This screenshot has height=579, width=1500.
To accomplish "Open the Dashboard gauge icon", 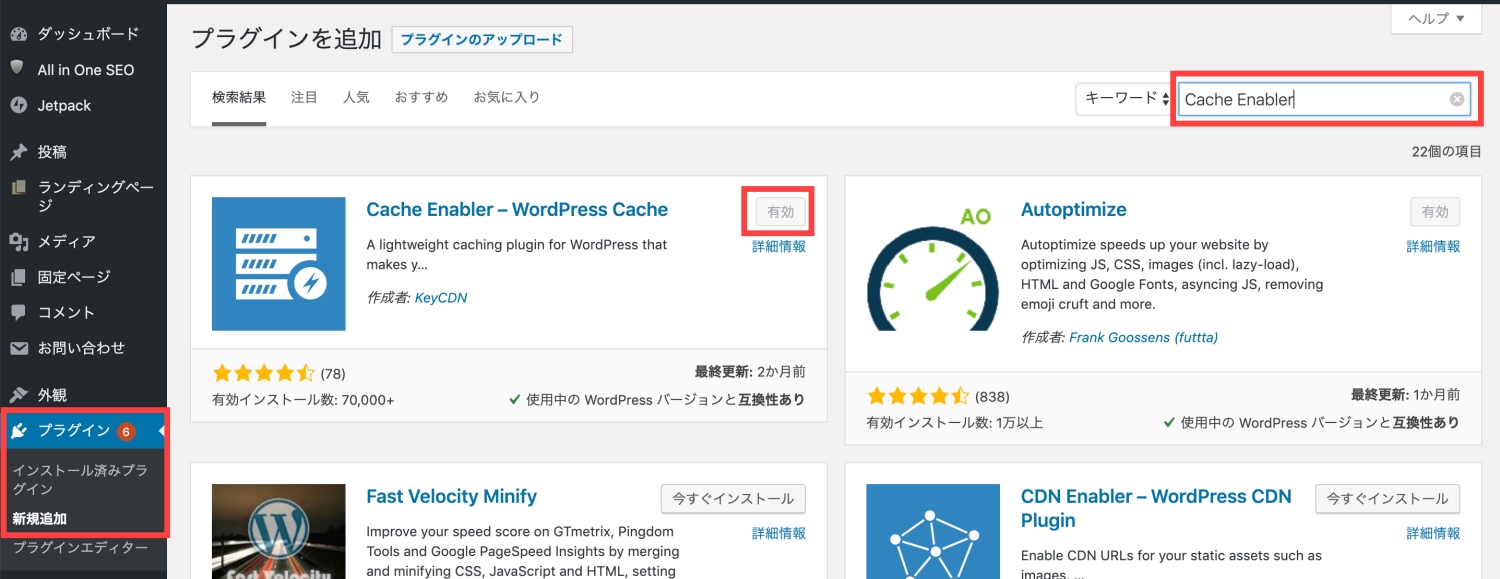I will tap(18, 33).
